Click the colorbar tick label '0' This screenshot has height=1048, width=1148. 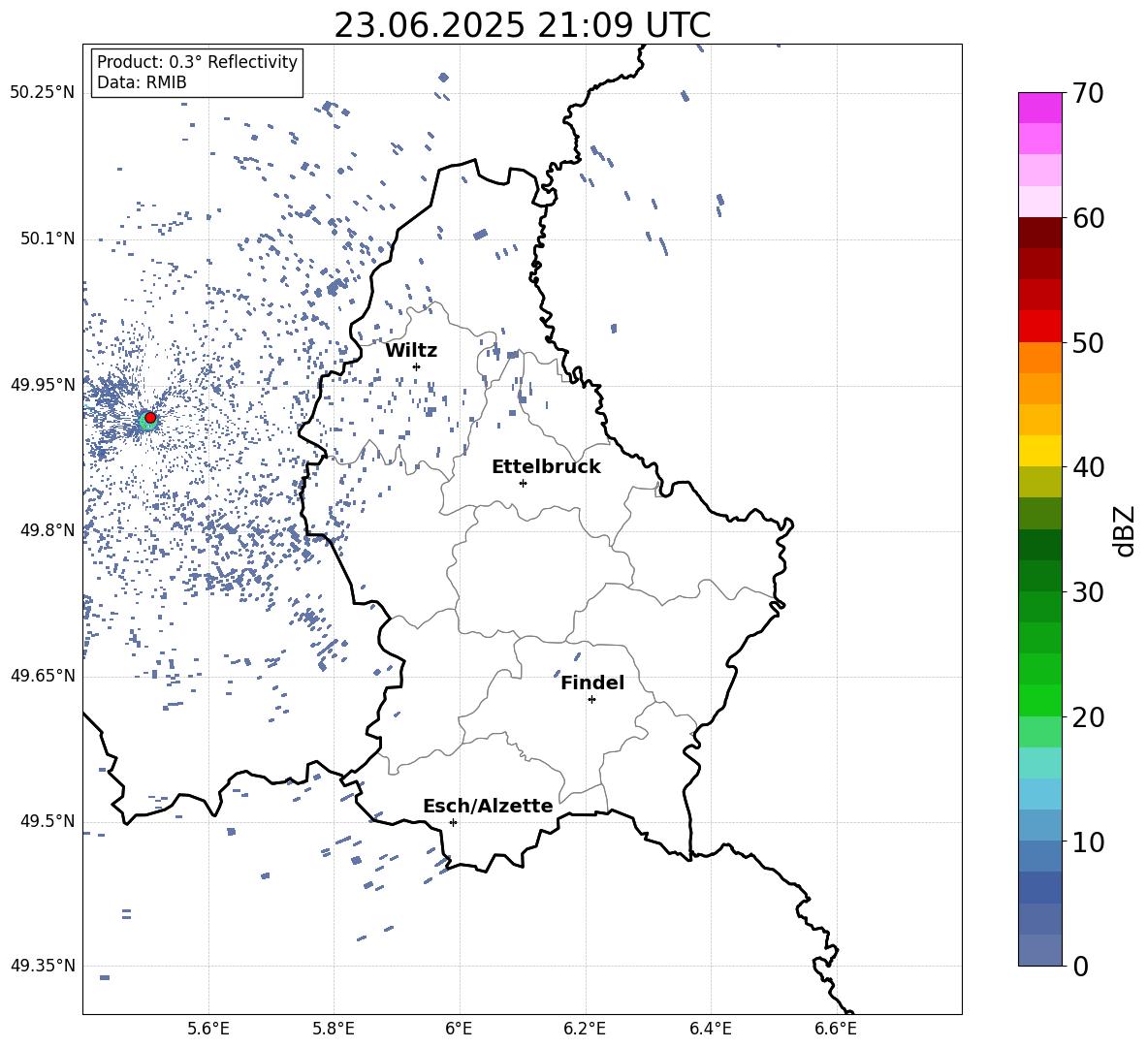click(1080, 967)
